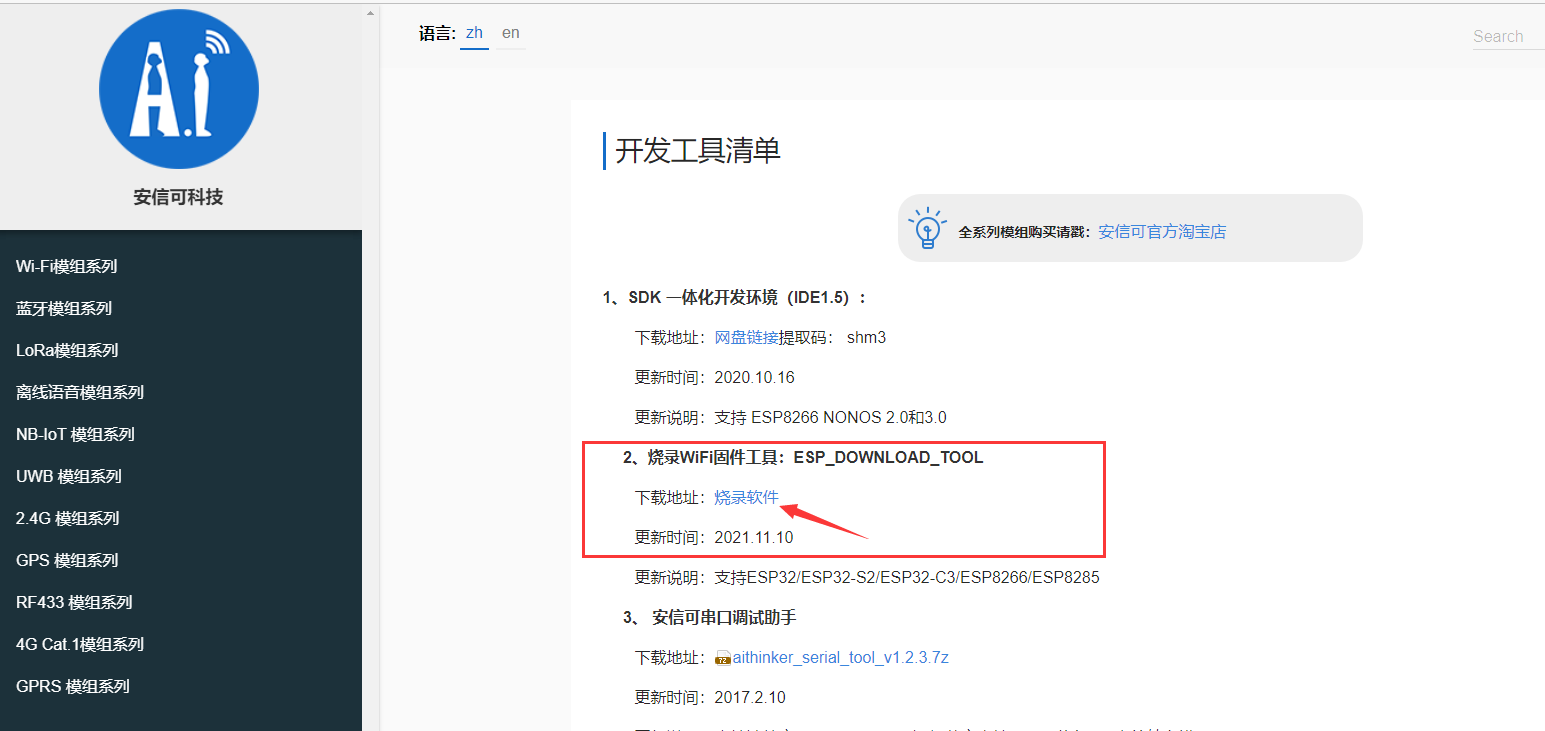1545x731 pixels.
Task: Click the 烧录软件 download link
Action: [746, 498]
